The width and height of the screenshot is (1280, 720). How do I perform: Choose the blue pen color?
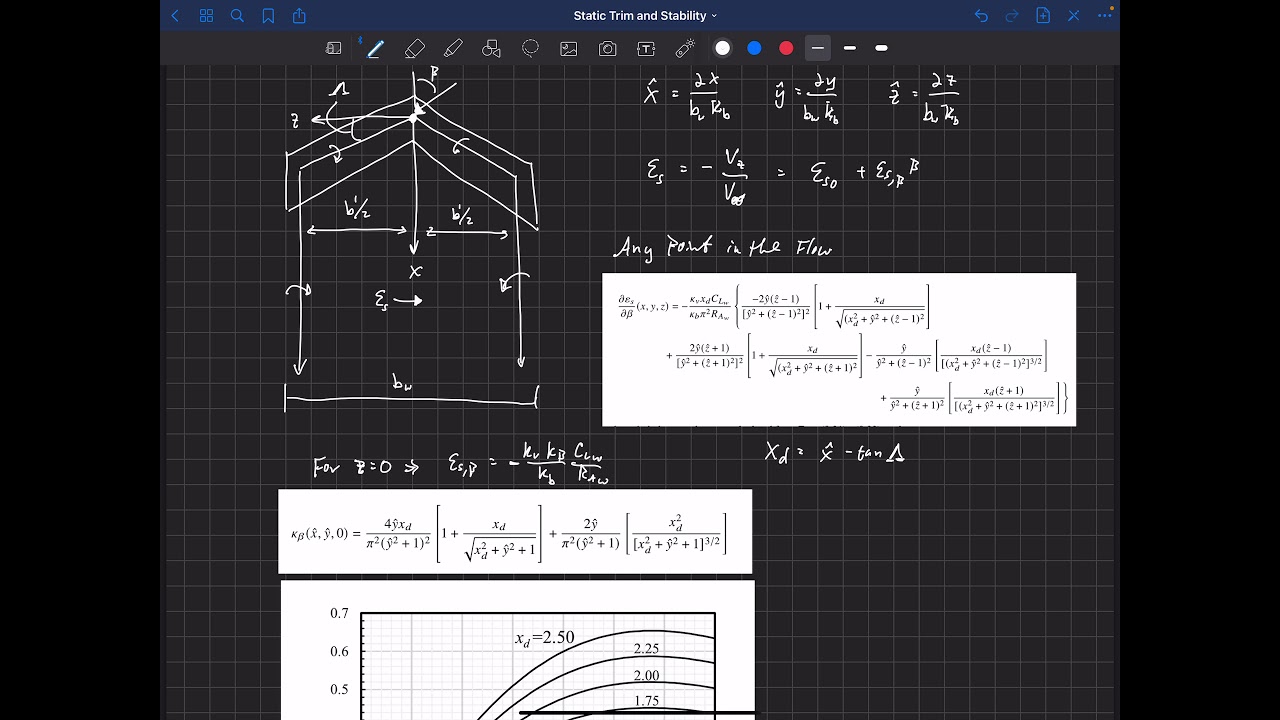point(755,48)
